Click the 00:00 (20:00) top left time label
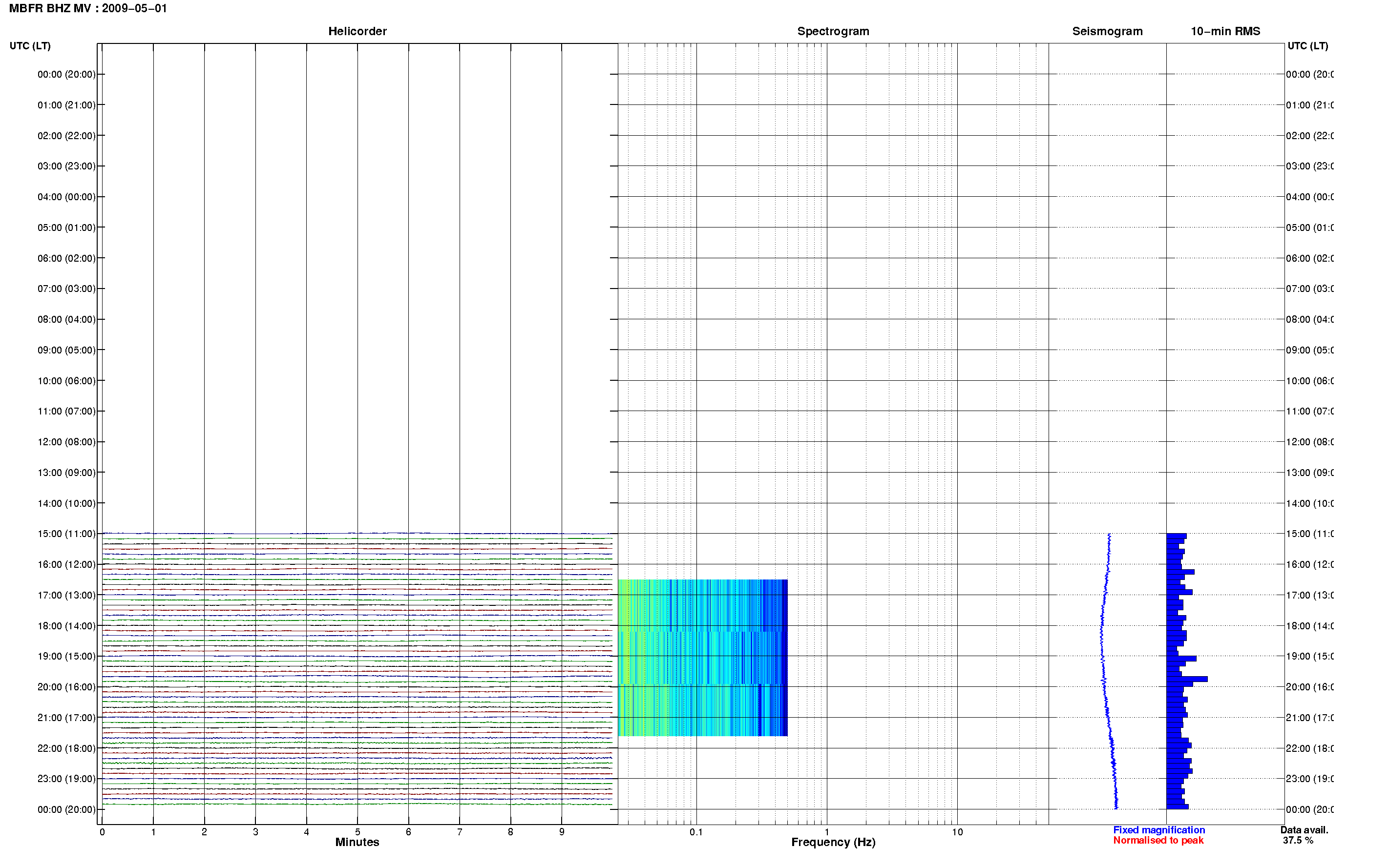1389x868 pixels. (66, 74)
